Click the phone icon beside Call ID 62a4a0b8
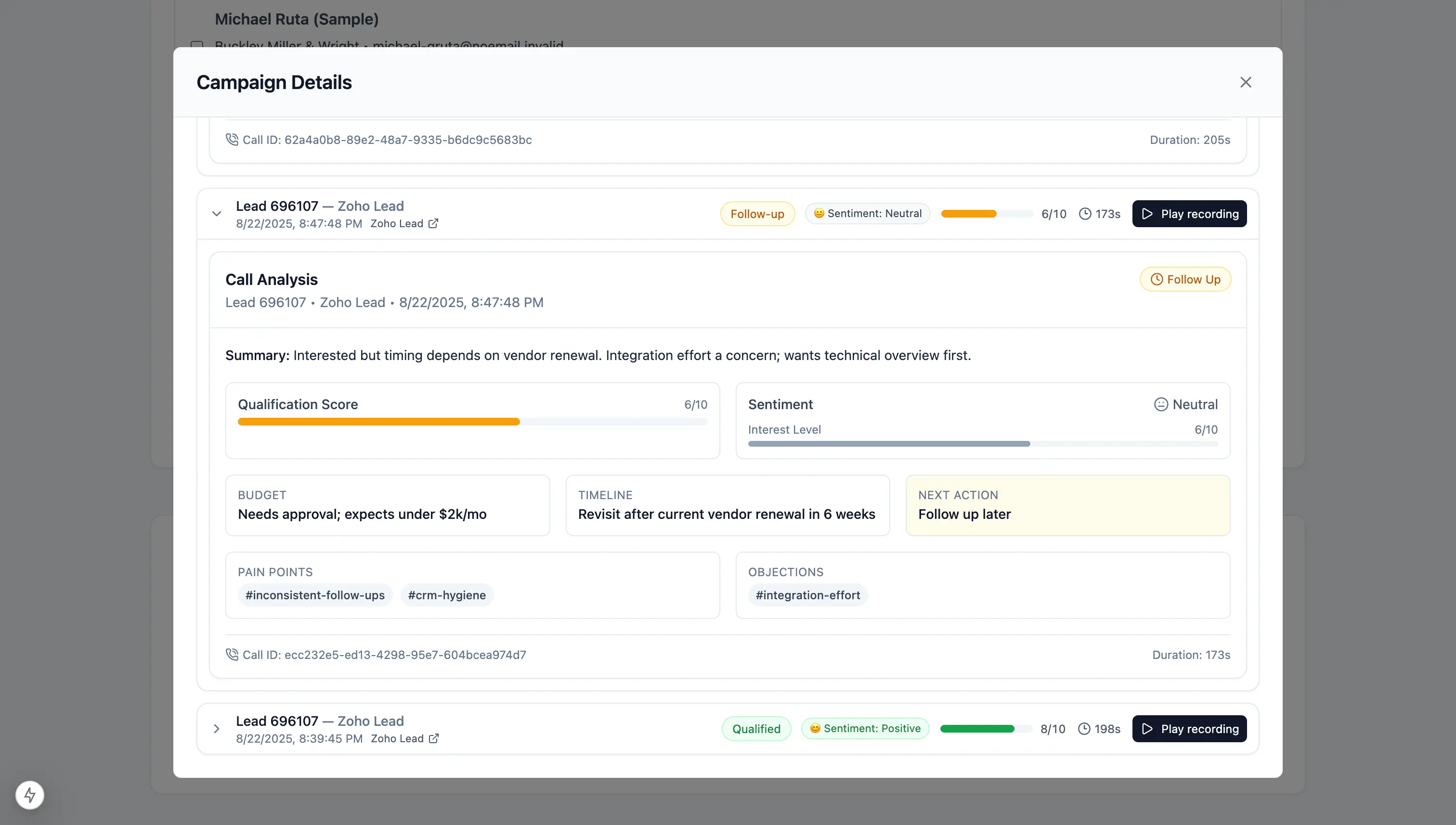Image resolution: width=1456 pixels, height=825 pixels. 232,140
